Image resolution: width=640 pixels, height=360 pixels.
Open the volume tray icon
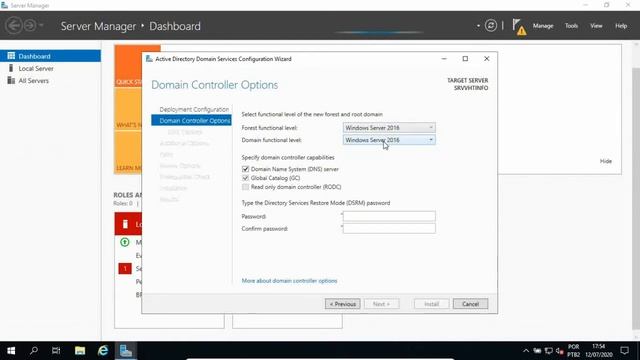(x=559, y=351)
